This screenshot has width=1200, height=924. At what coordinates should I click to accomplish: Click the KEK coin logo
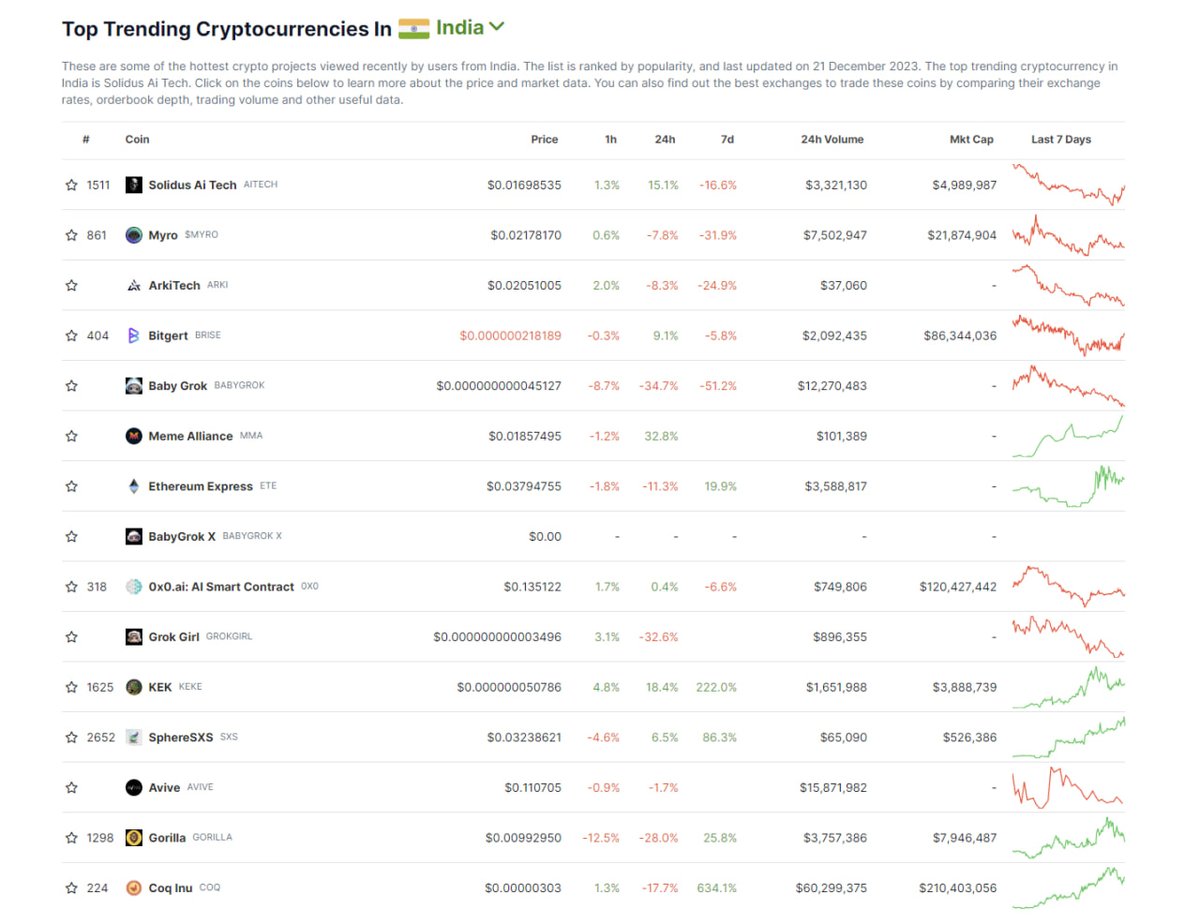coord(134,687)
